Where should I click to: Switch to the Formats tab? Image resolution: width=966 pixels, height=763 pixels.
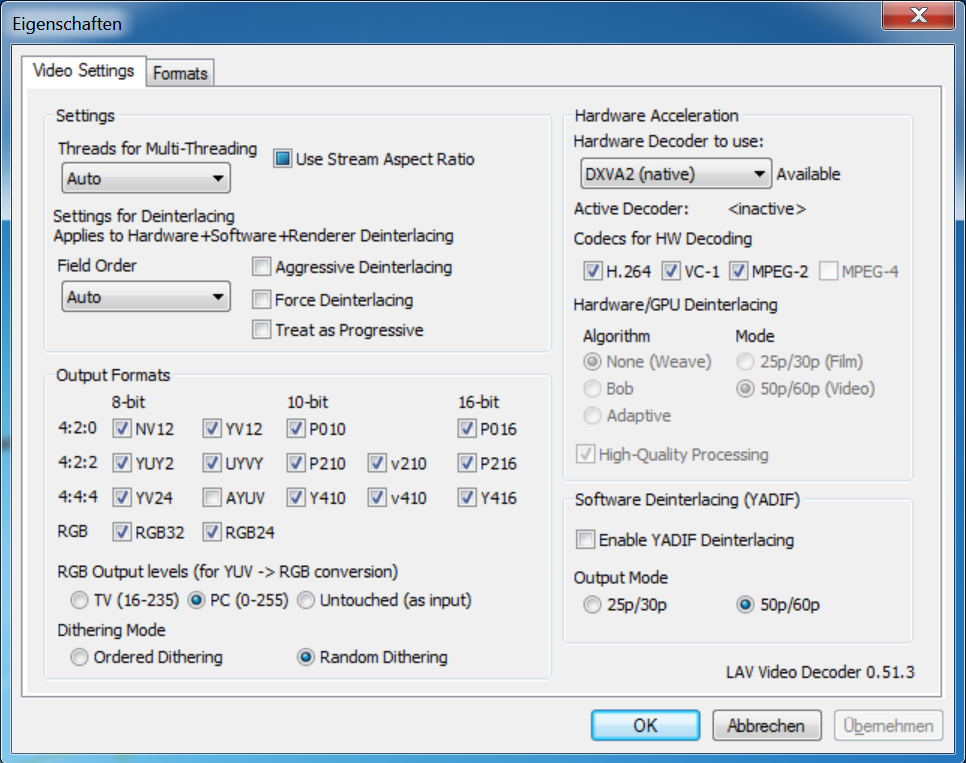(x=180, y=73)
